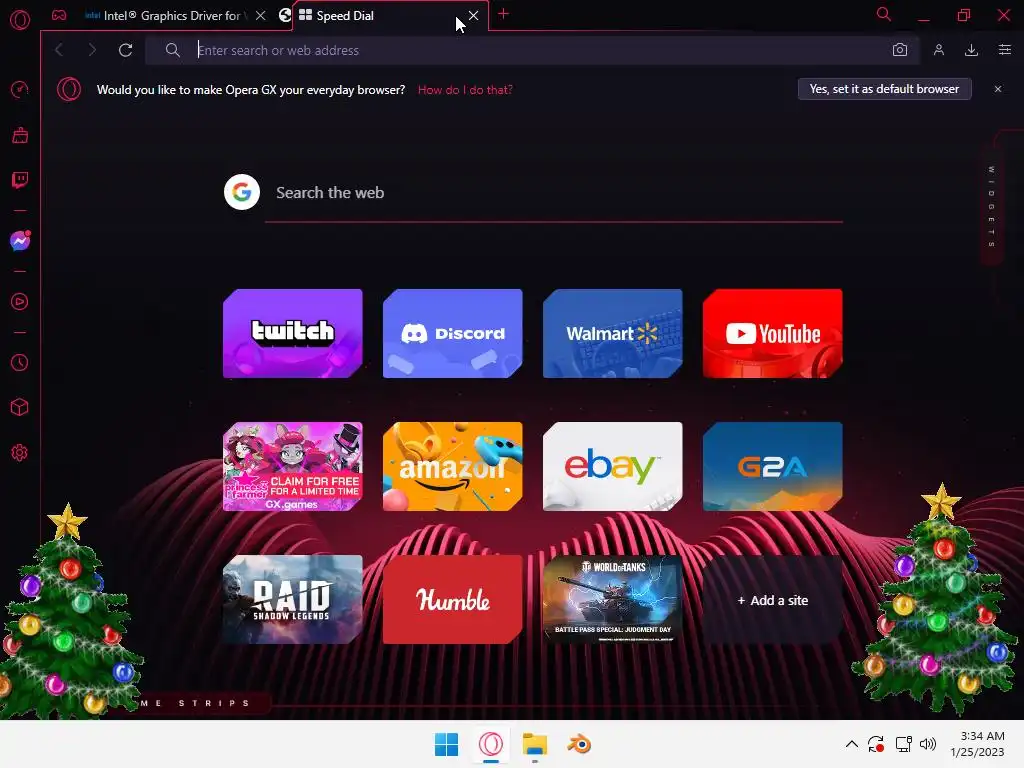The height and width of the screenshot is (768, 1024).
Task: Open Settings gear in sidebar
Action: 20,453
